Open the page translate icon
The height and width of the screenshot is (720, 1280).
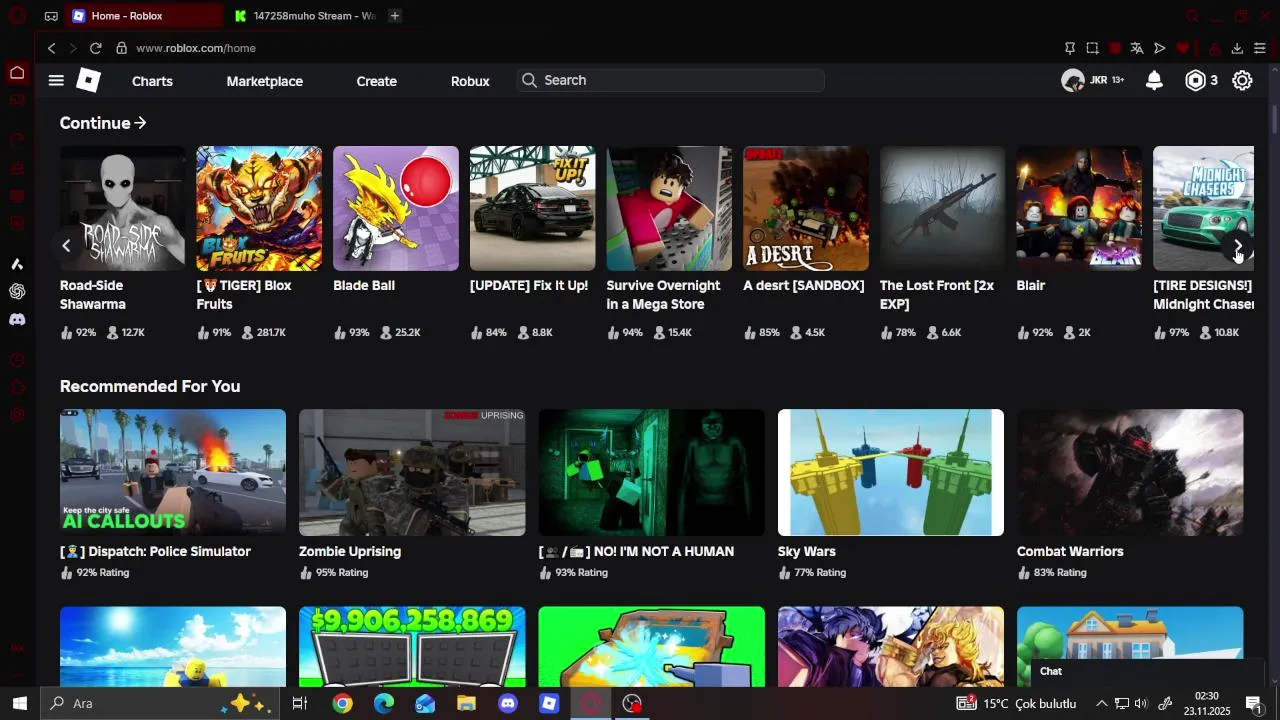[x=1137, y=48]
